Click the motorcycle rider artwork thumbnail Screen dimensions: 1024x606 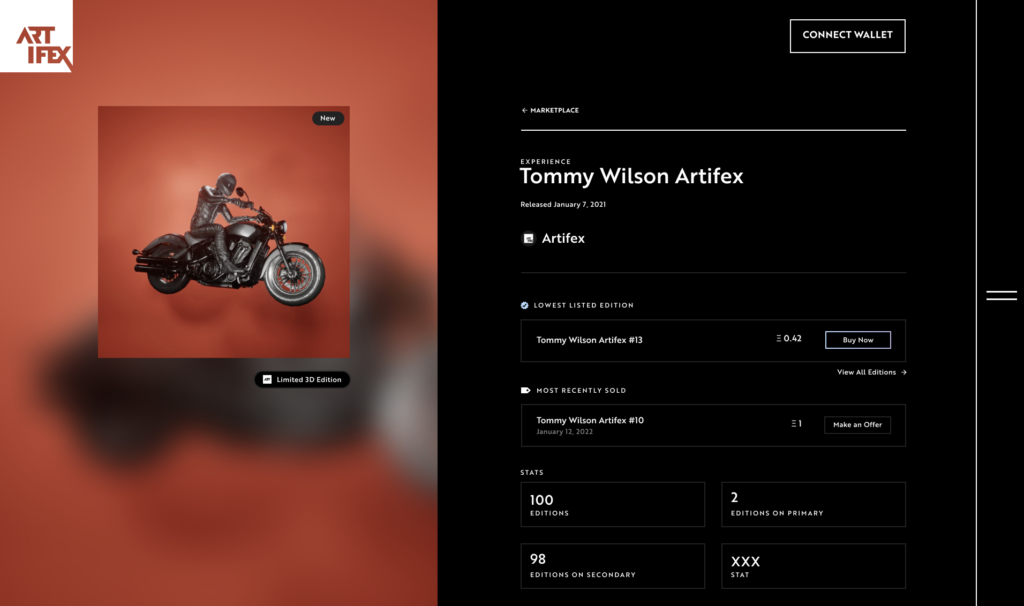(x=223, y=232)
